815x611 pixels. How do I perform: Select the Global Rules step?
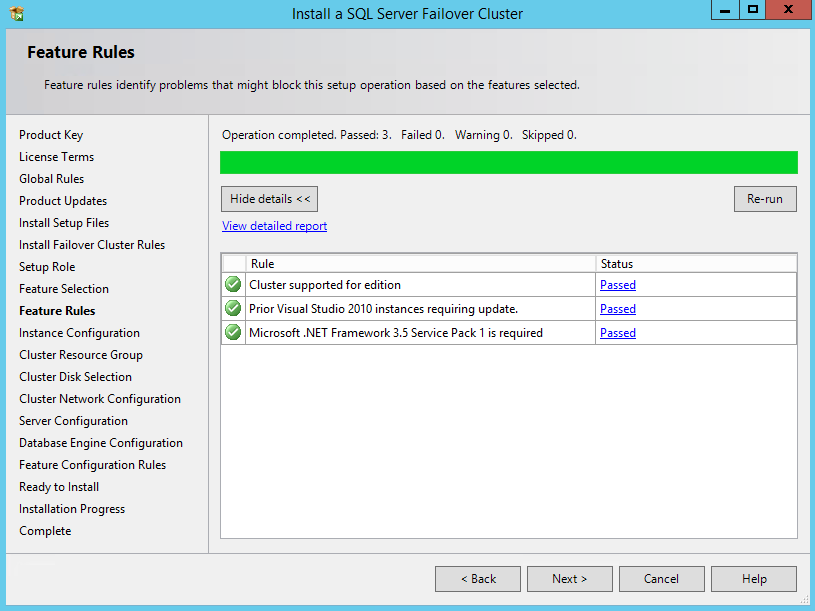[51, 179]
